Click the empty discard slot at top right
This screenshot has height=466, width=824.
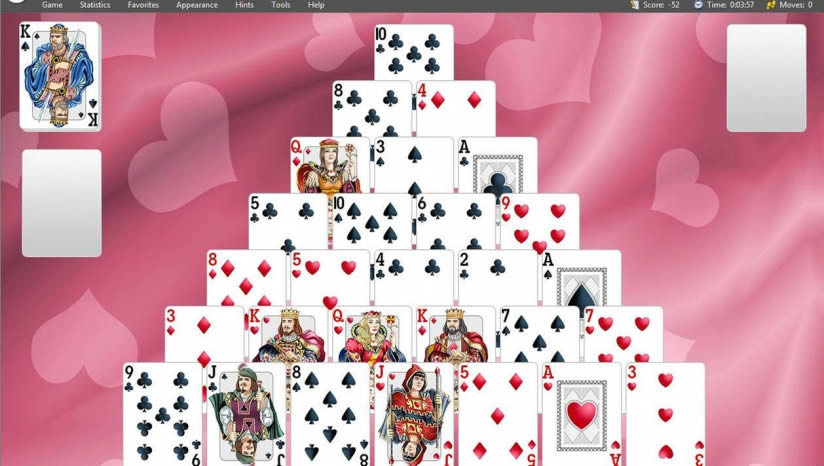pos(766,78)
